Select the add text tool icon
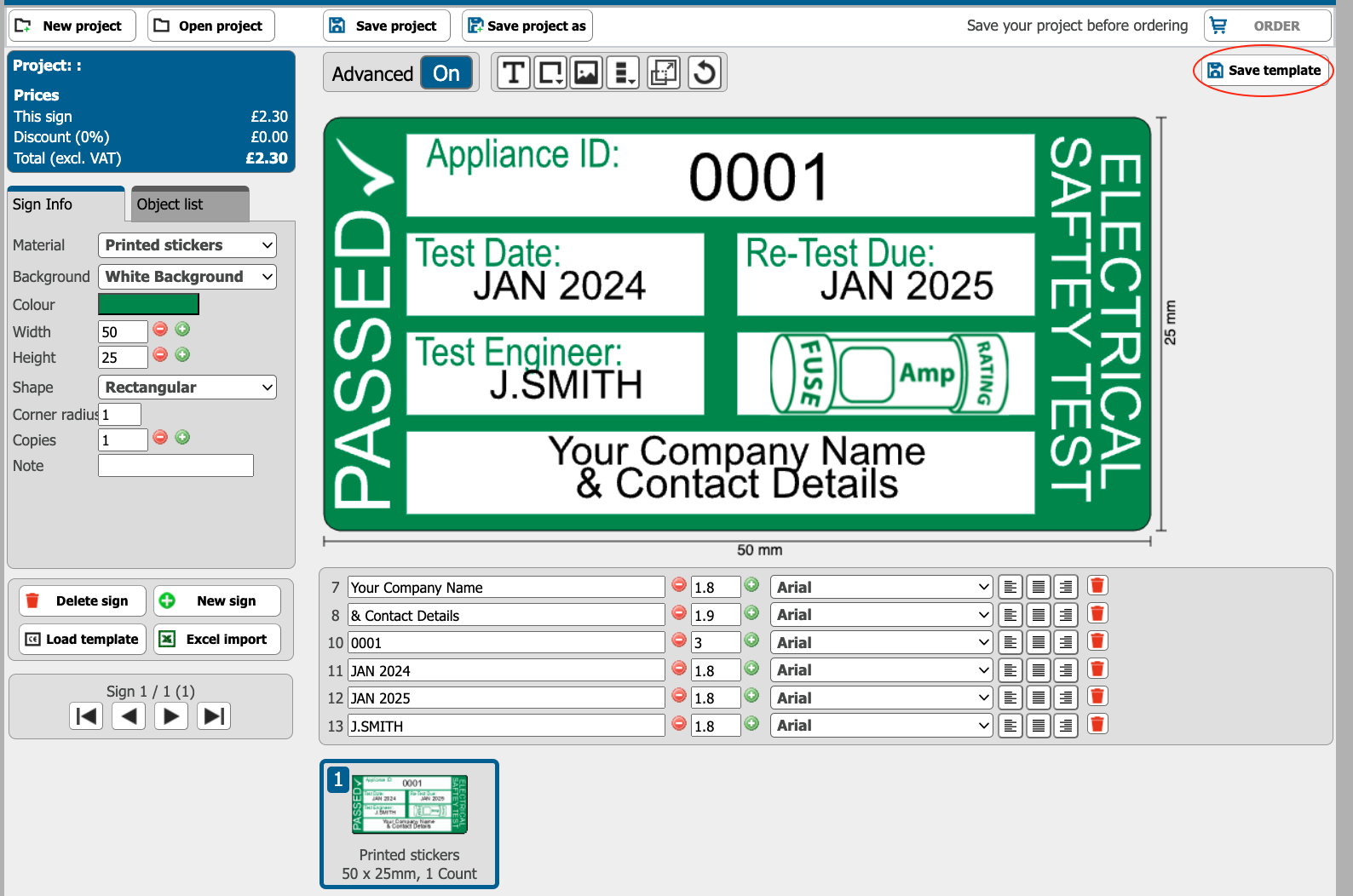The image size is (1353, 896). (x=513, y=73)
